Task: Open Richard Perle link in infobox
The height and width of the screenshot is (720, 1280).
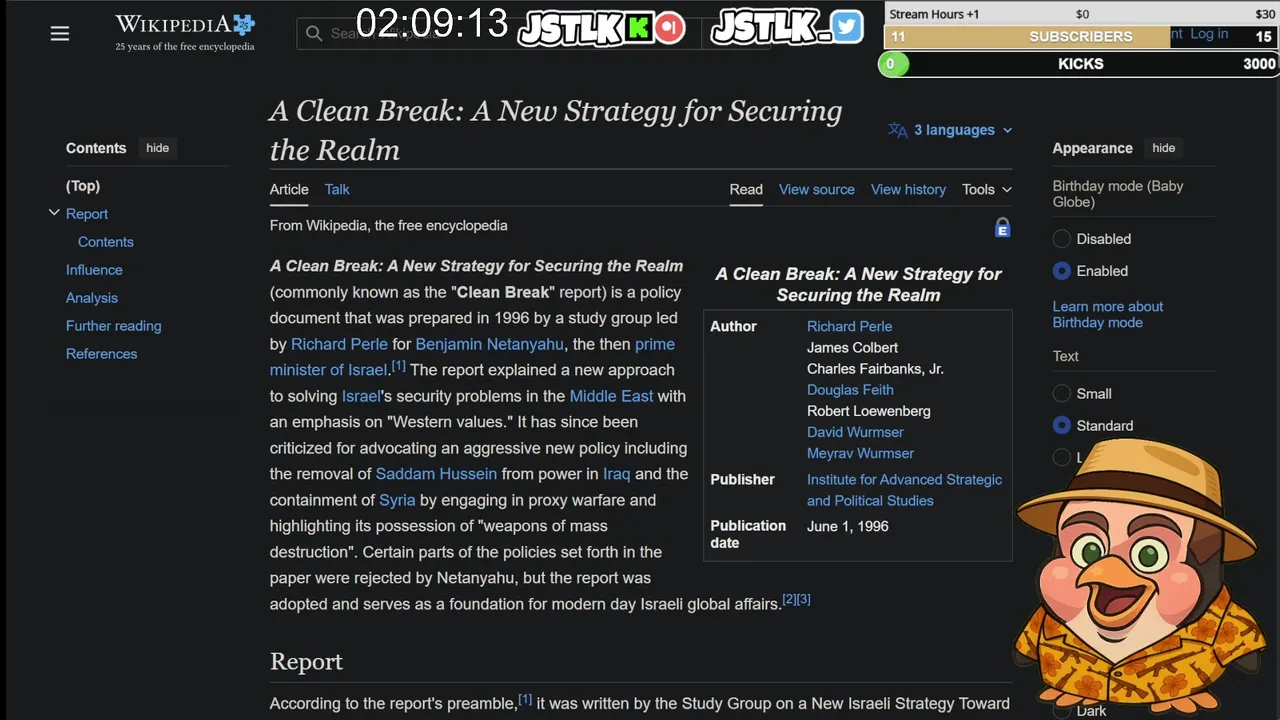Action: point(849,326)
